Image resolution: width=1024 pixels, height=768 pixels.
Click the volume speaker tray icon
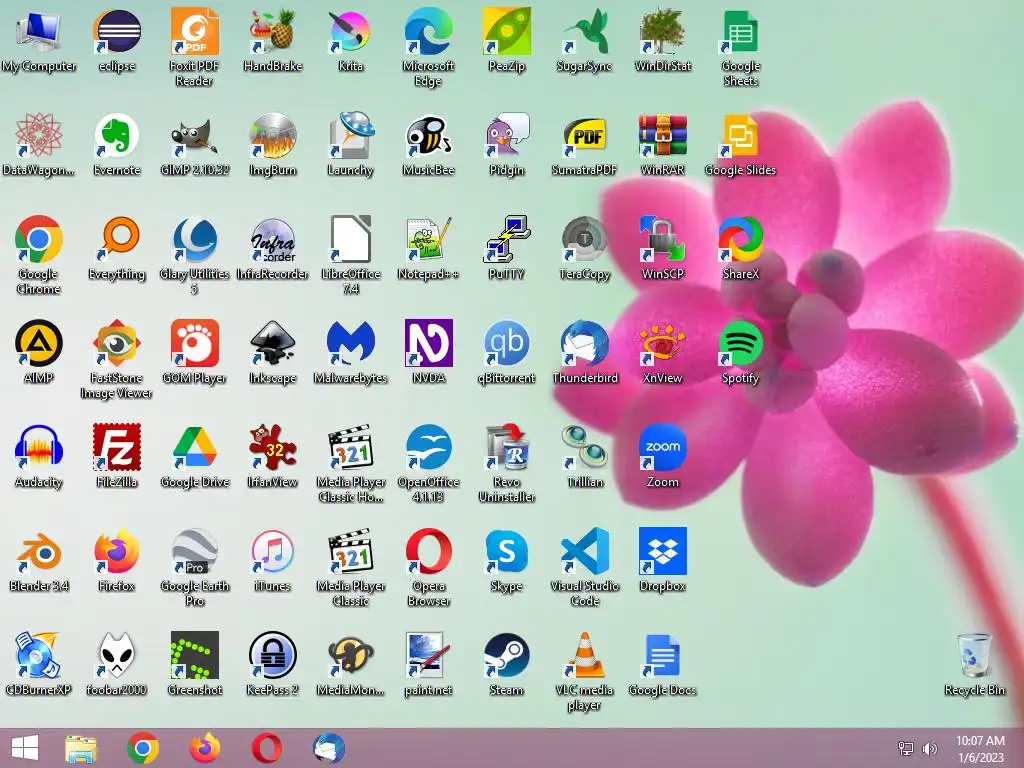tap(930, 748)
